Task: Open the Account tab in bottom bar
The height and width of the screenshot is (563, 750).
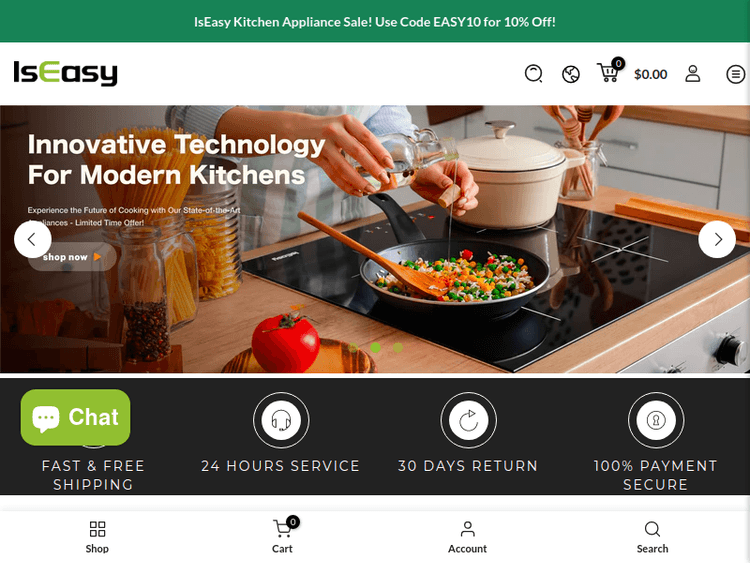Action: tap(467, 538)
